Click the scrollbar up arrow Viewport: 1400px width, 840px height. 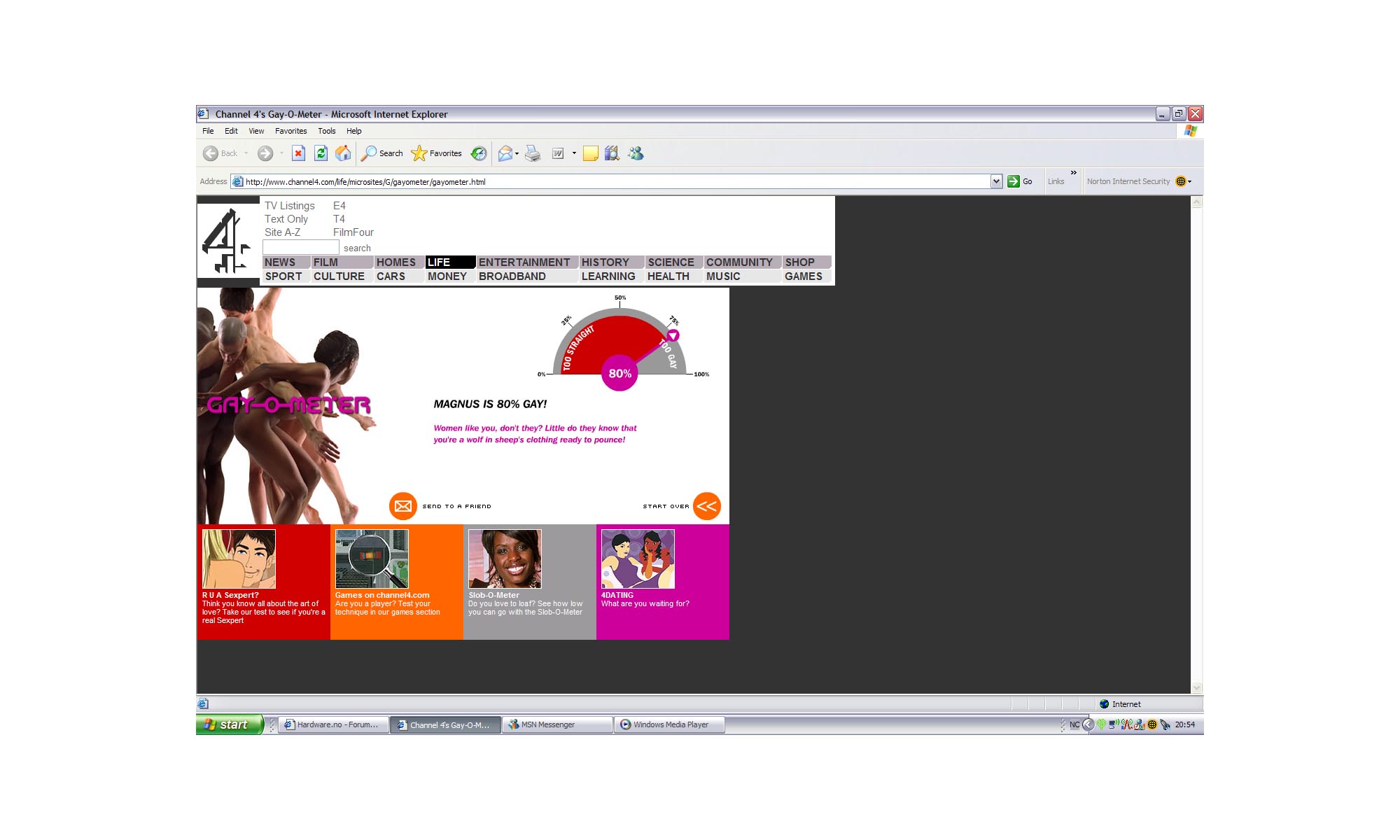pos(1197,202)
